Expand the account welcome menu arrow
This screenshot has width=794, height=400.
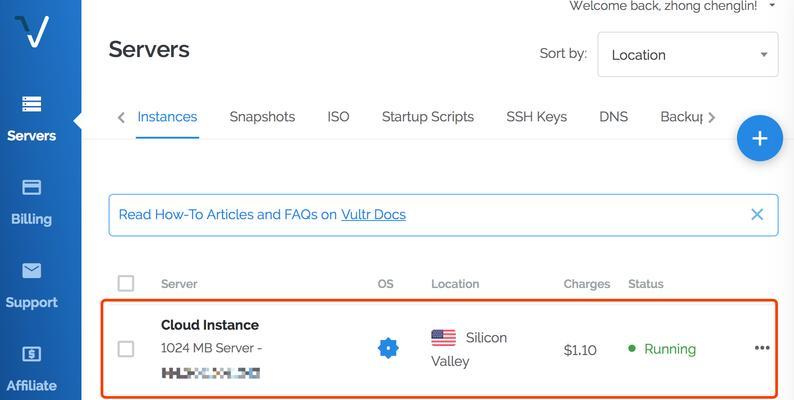pyautogui.click(x=772, y=6)
